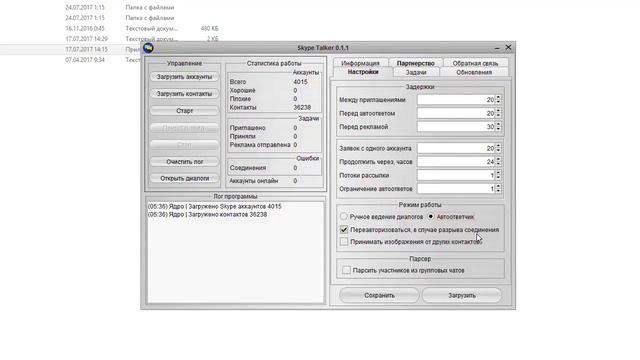Click the 'Загрузить аккаунты' button

click(x=184, y=77)
